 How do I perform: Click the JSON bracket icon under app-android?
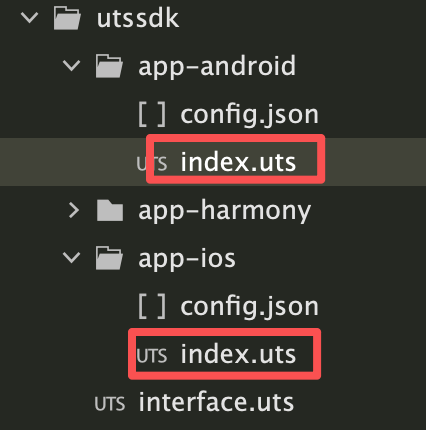point(152,114)
